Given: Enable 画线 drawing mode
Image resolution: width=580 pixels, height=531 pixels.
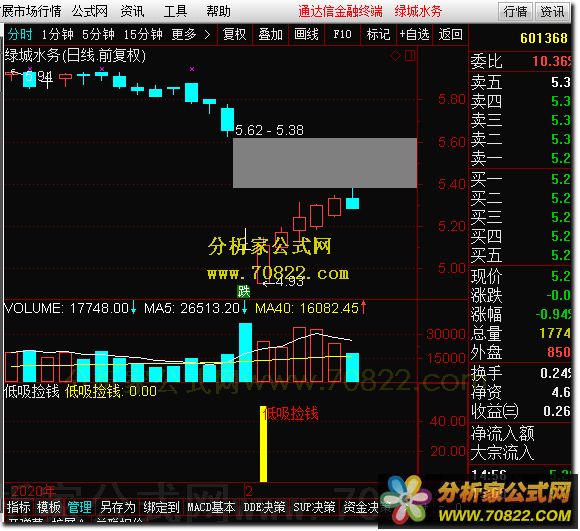Looking at the screenshot, I should [x=306, y=34].
